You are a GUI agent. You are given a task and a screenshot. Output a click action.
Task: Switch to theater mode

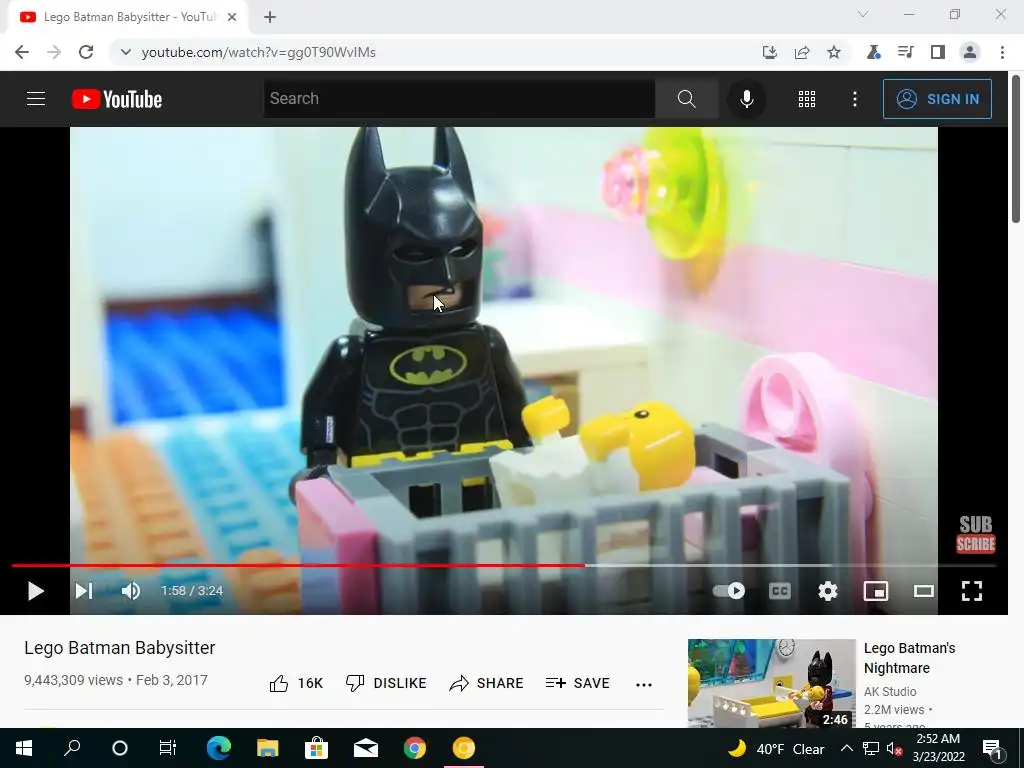point(923,591)
